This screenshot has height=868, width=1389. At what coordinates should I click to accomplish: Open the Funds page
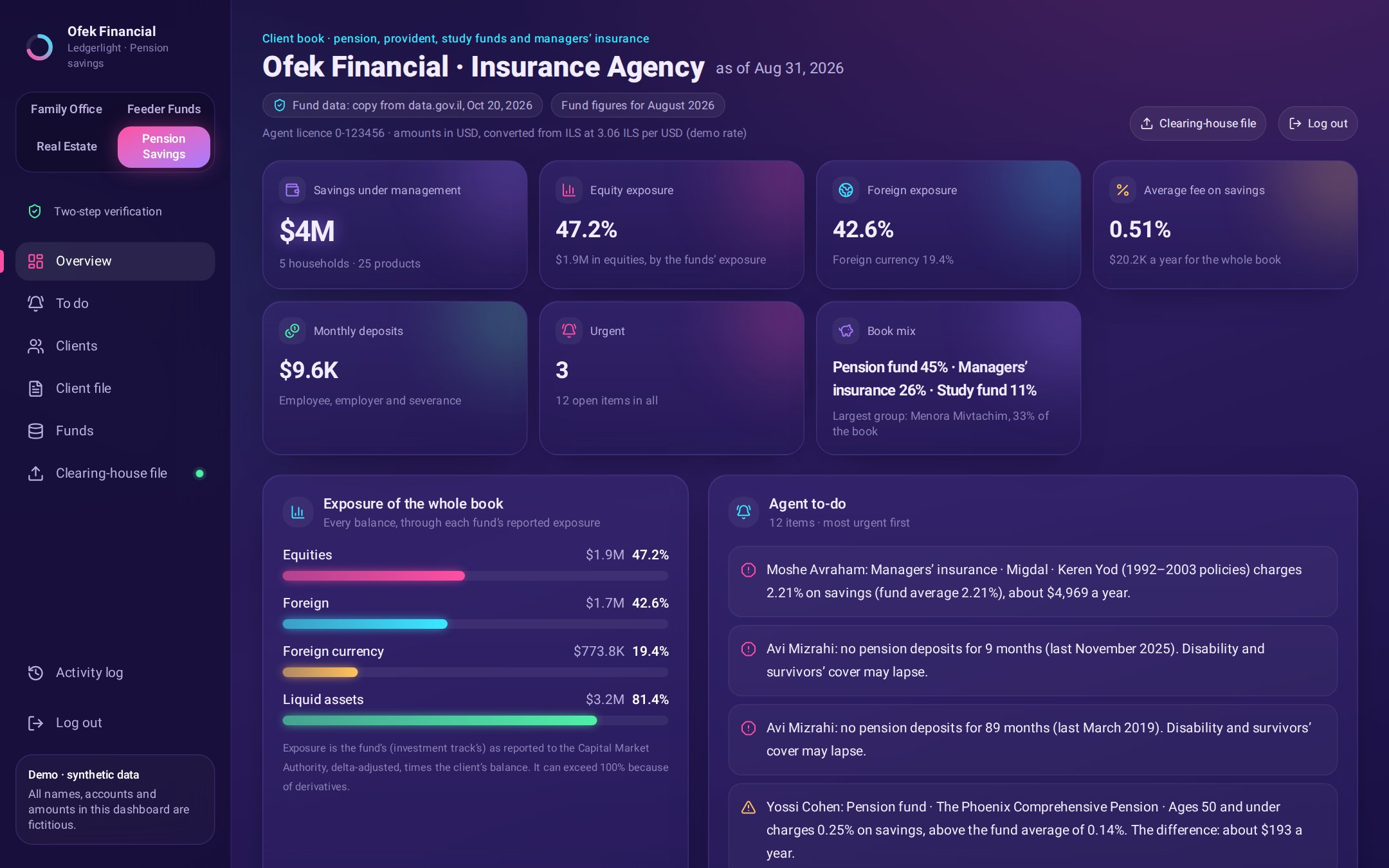point(115,431)
